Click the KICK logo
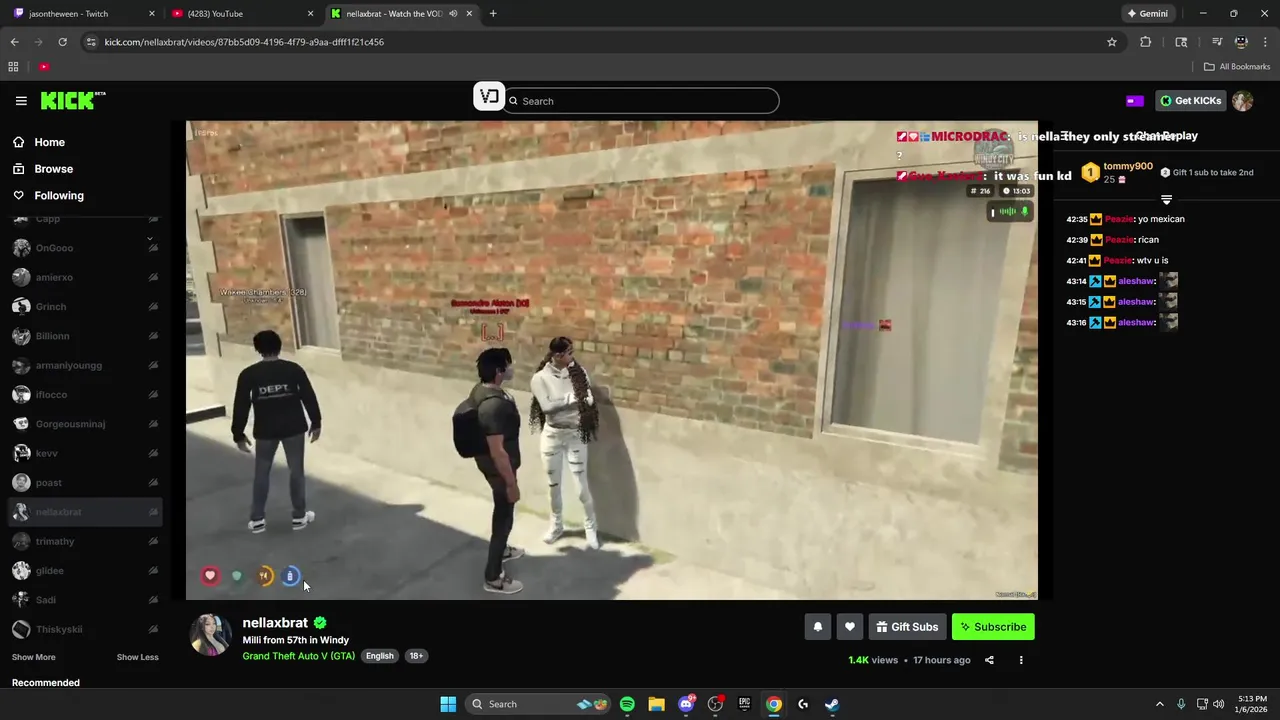The width and height of the screenshot is (1280, 720). point(73,100)
